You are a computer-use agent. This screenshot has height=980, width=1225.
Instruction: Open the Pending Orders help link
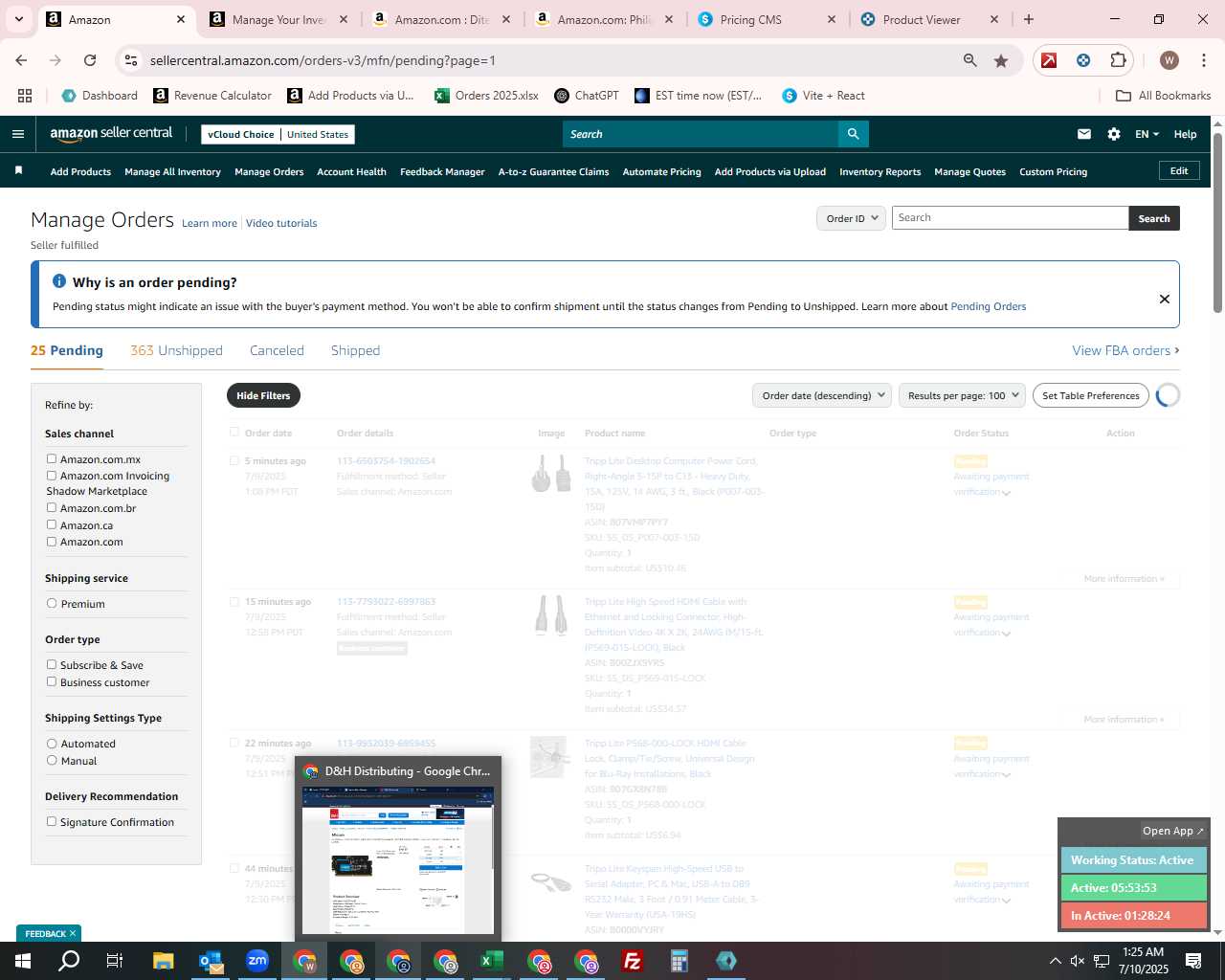988,306
